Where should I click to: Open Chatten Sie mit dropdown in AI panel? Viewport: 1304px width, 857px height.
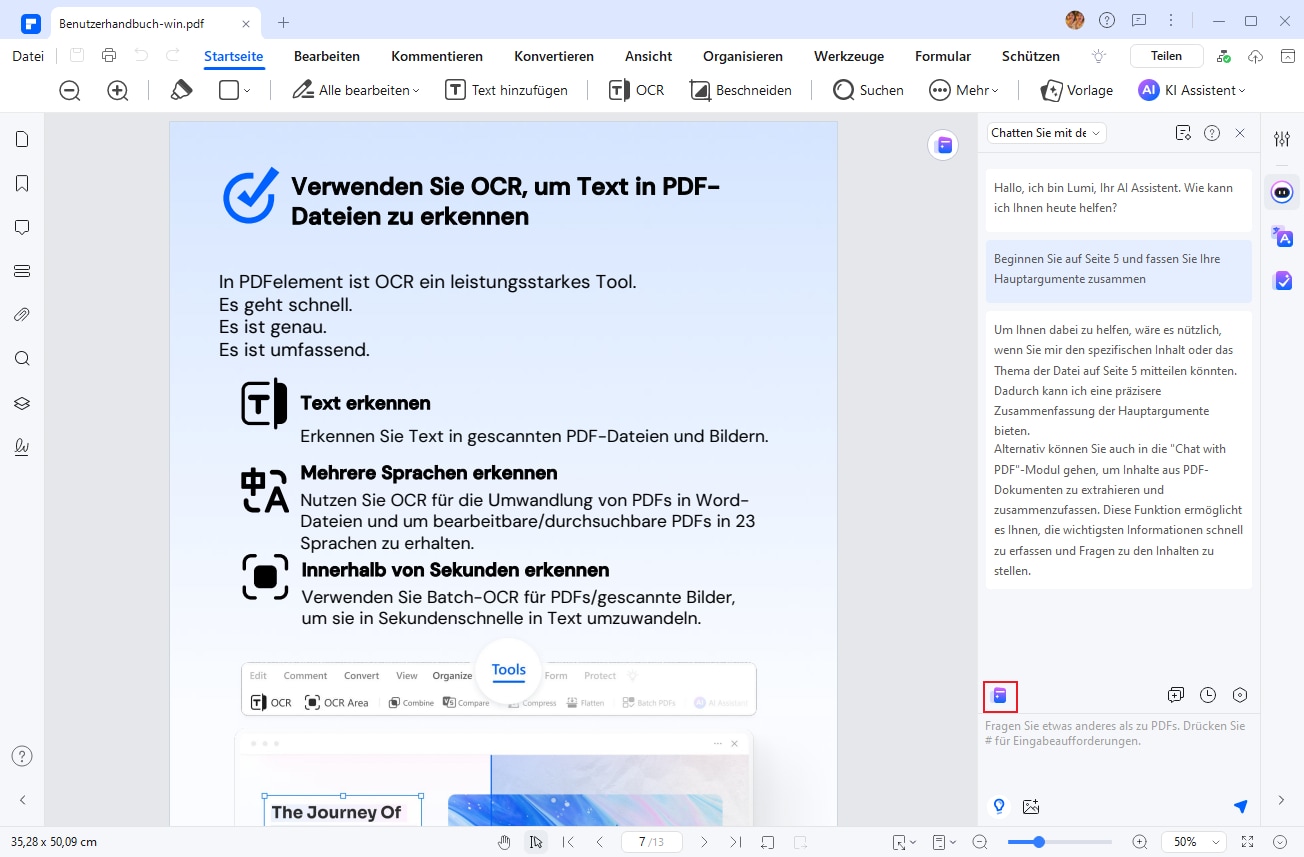click(1046, 133)
